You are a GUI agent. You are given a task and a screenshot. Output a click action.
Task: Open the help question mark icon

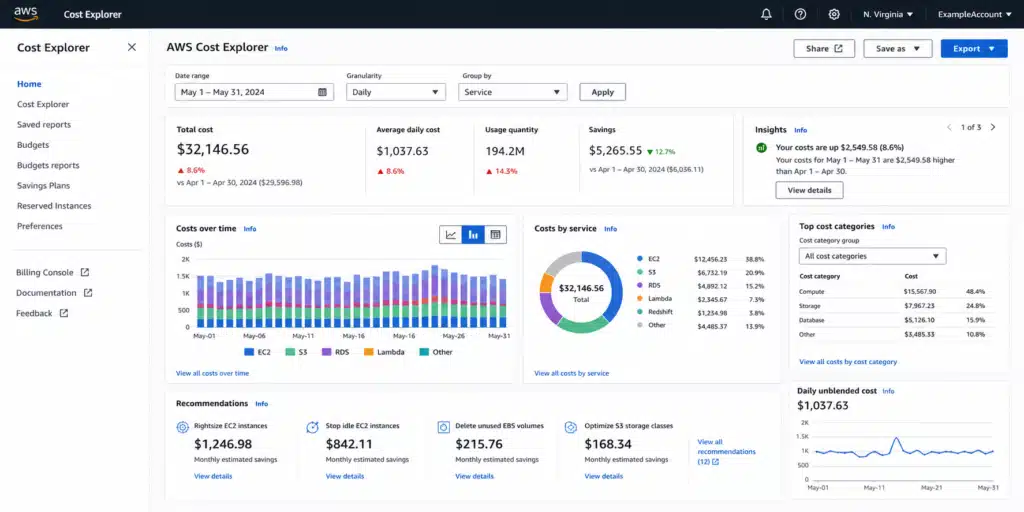tap(800, 14)
